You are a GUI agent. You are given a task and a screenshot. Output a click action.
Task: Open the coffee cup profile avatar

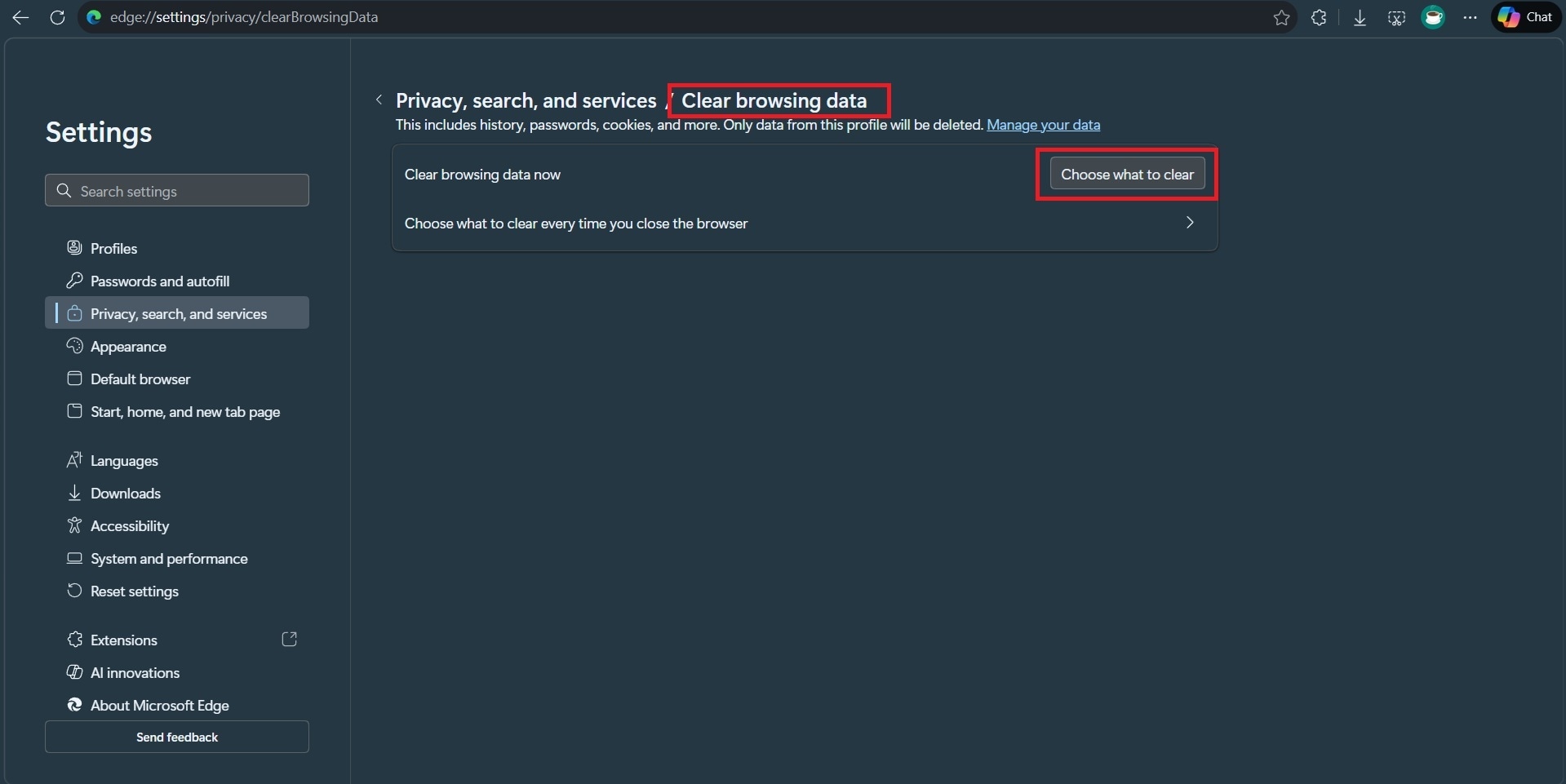[x=1433, y=17]
